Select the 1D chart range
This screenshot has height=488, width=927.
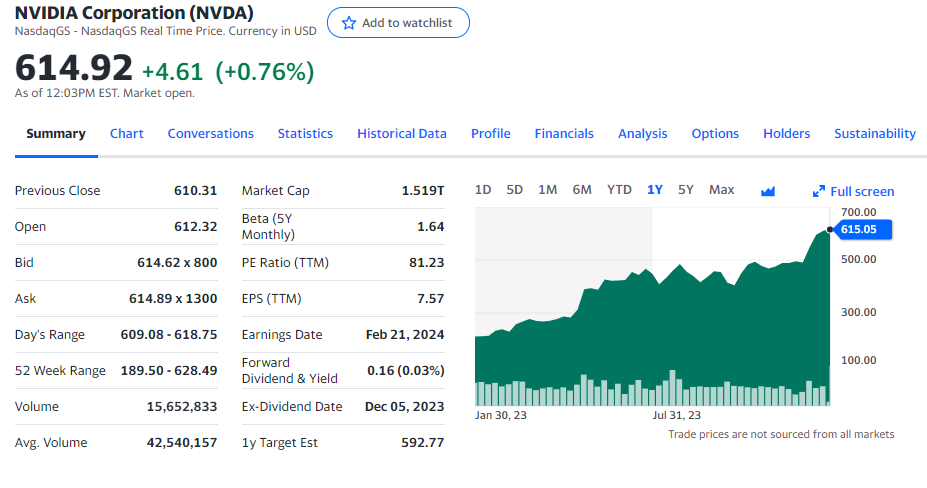click(483, 190)
